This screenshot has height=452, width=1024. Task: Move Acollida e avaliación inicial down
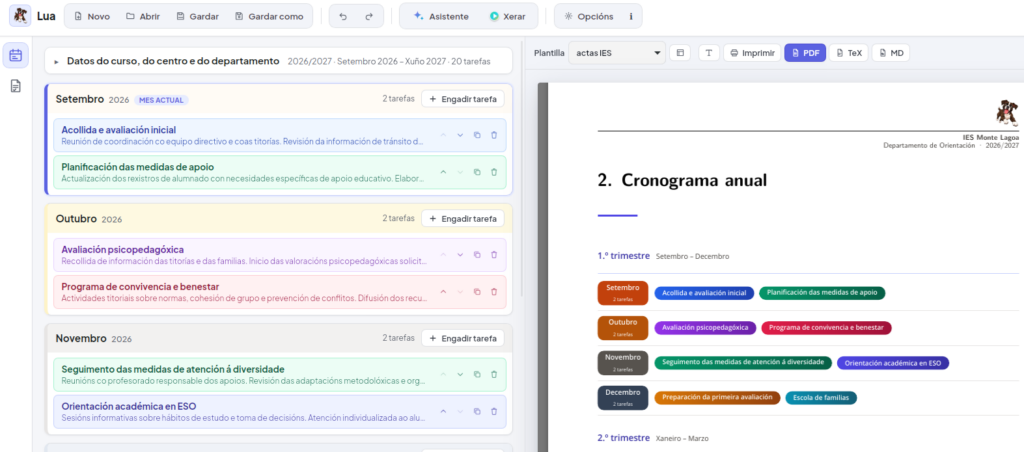coord(460,135)
